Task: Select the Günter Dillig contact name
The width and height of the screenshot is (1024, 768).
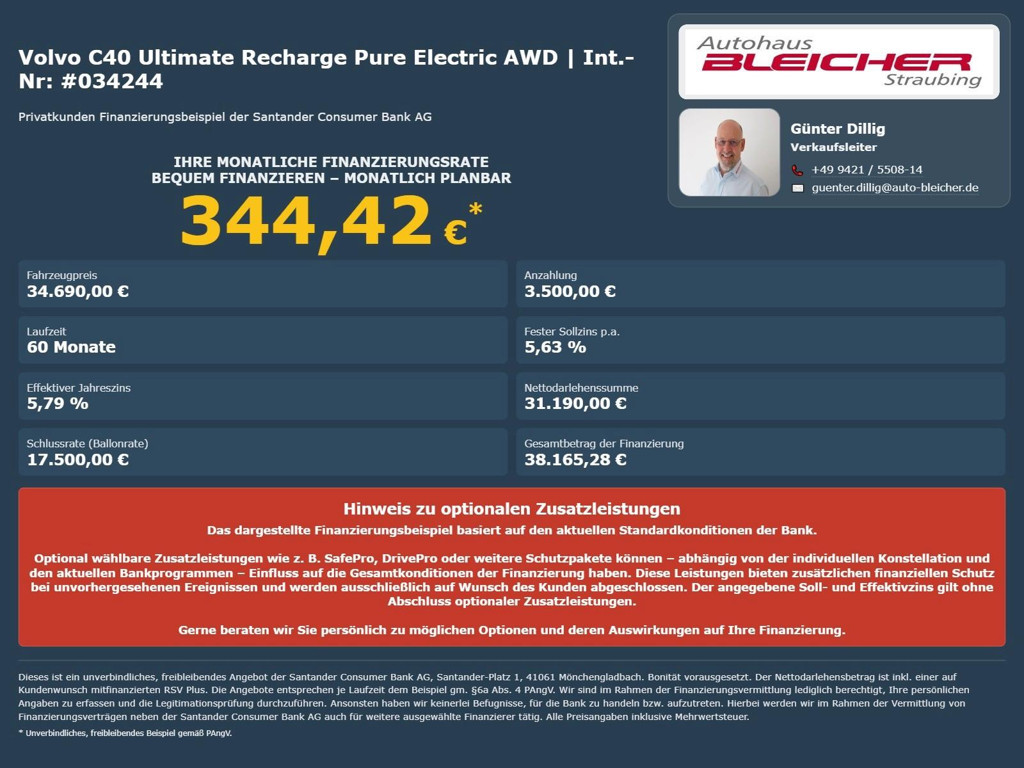Action: pyautogui.click(x=837, y=129)
